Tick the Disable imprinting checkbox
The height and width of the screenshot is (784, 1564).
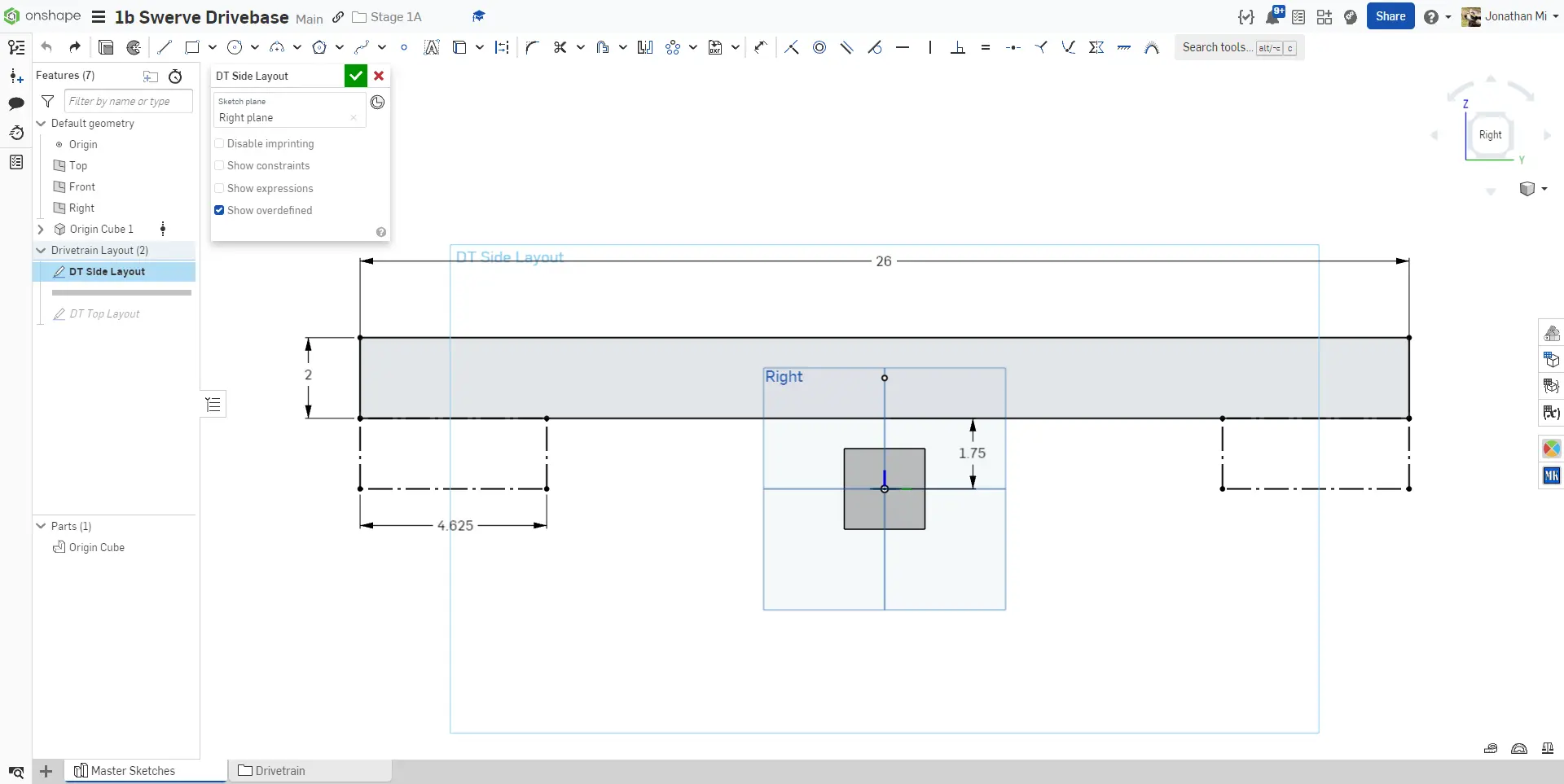(219, 144)
